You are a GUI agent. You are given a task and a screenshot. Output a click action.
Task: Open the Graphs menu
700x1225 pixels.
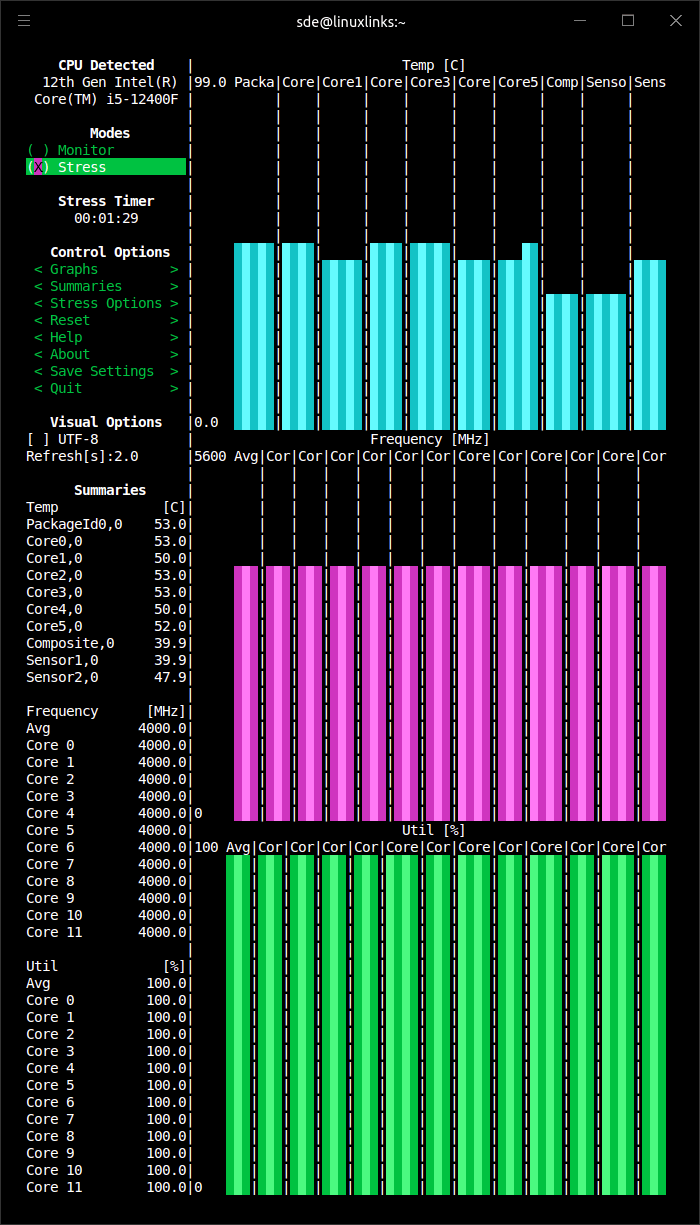click(106, 269)
